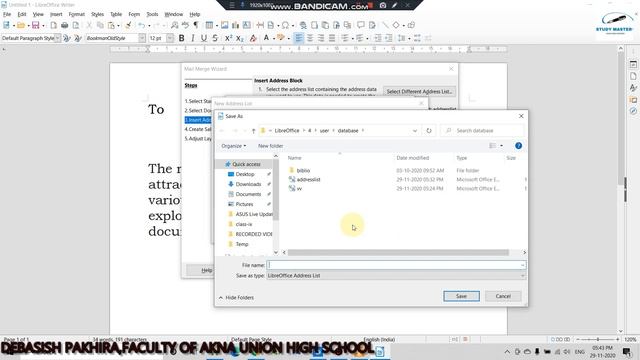Image resolution: width=640 pixels, height=360 pixels.
Task: Click the horizontal scrollbar in file list
Action: click(398, 252)
